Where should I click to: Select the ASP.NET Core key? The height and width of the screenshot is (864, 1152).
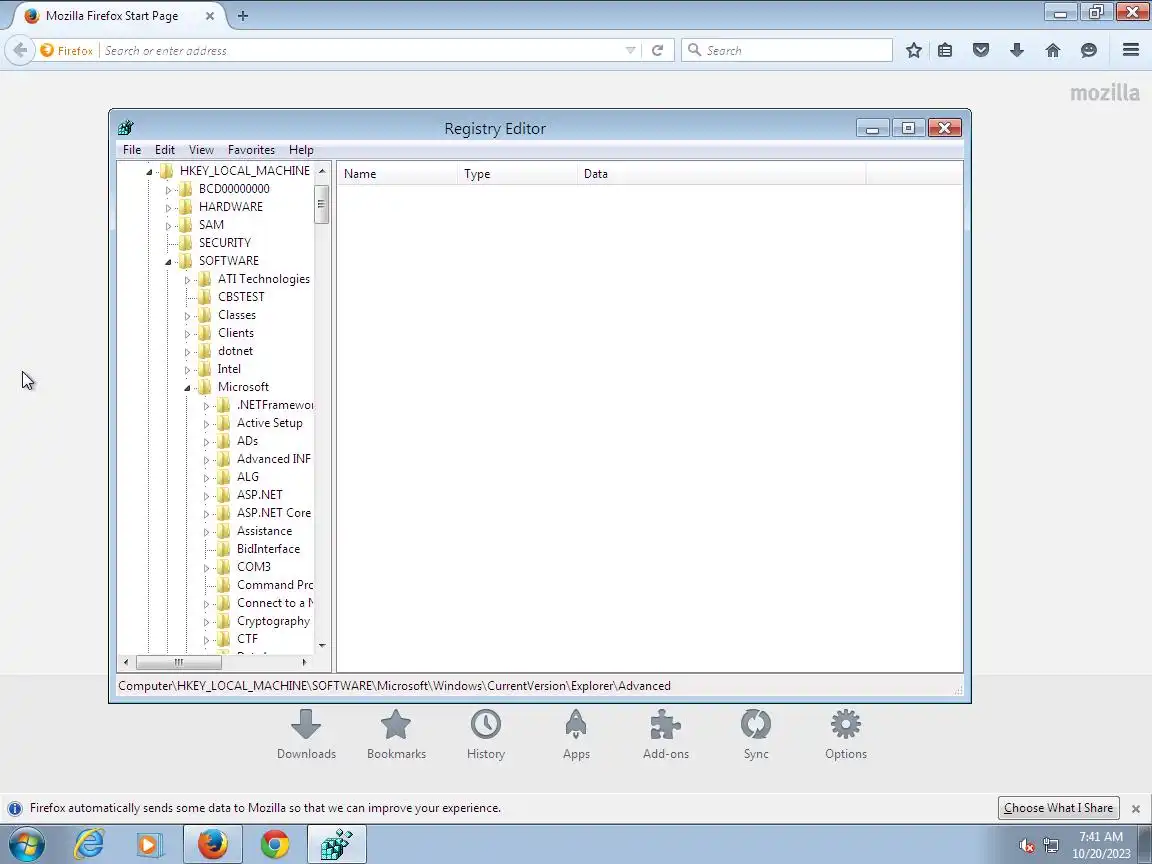pos(273,513)
